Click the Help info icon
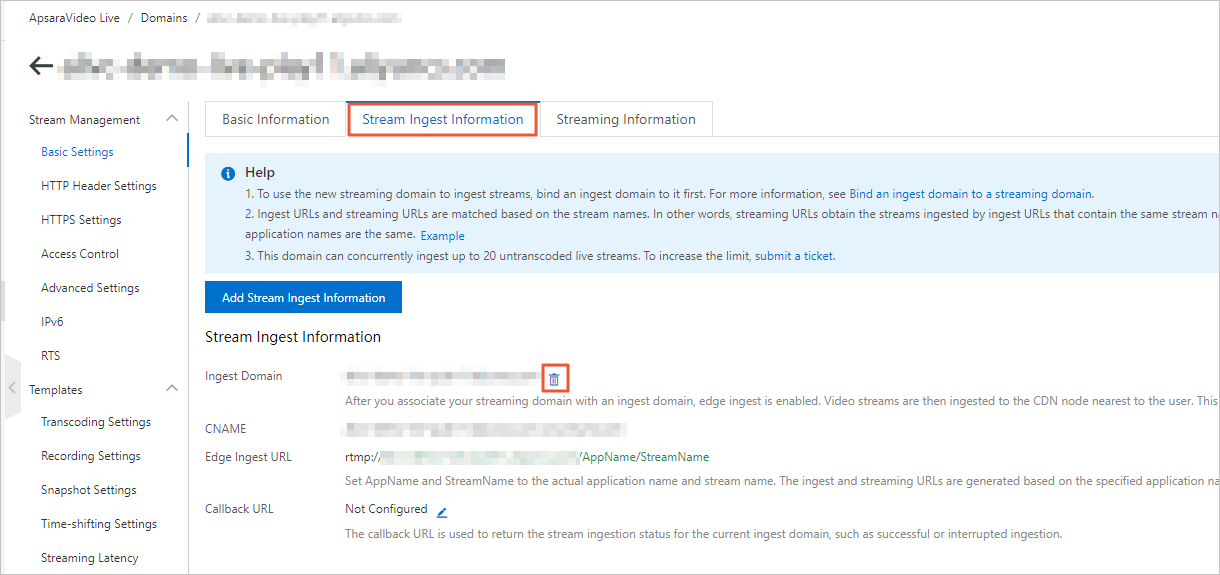Screen dimensions: 1220x575 228,173
